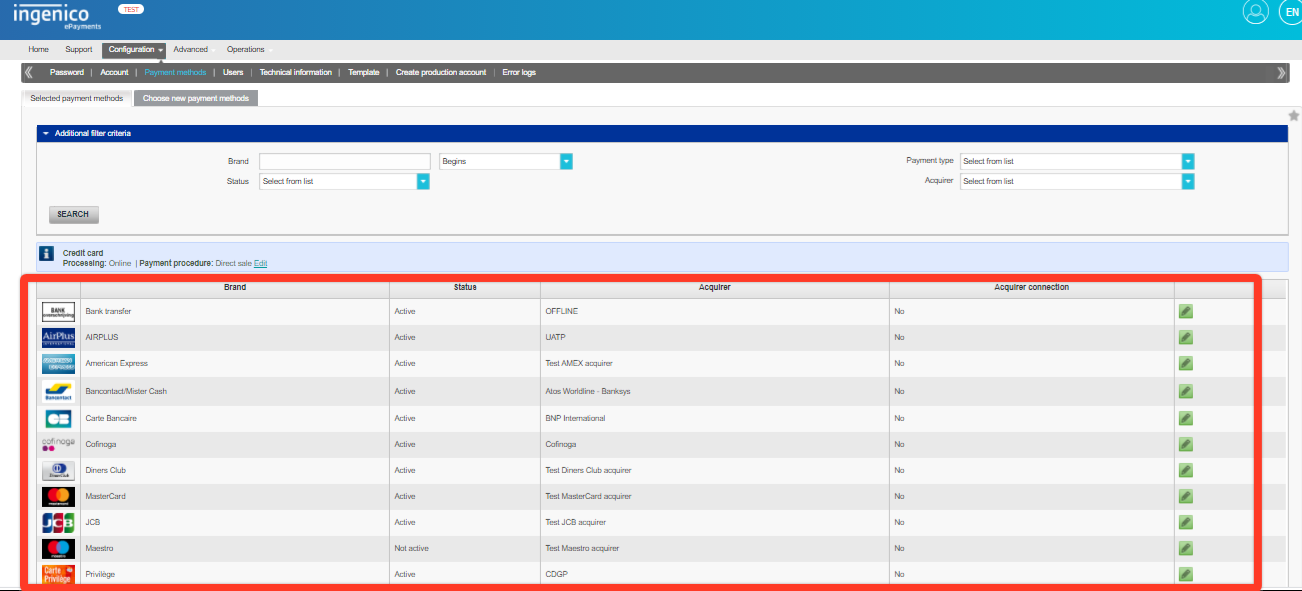This screenshot has height=591, width=1302.
Task: Click the BNP International acquirer cell
Action: click(575, 418)
